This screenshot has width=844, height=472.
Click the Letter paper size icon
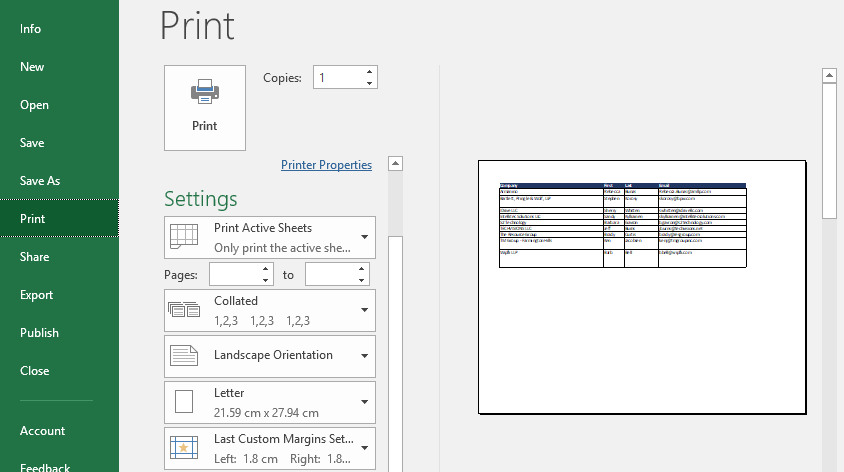click(x=184, y=401)
